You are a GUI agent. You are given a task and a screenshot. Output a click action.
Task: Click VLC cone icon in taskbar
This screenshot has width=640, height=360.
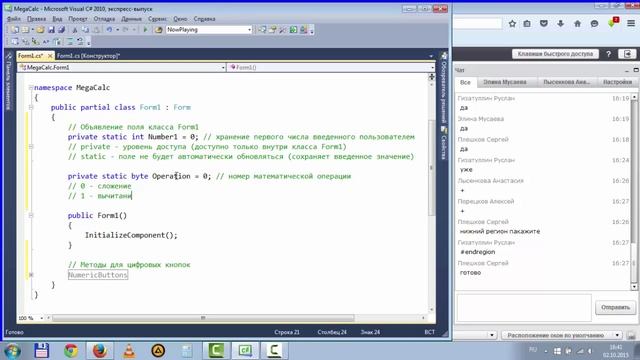tap(129, 351)
